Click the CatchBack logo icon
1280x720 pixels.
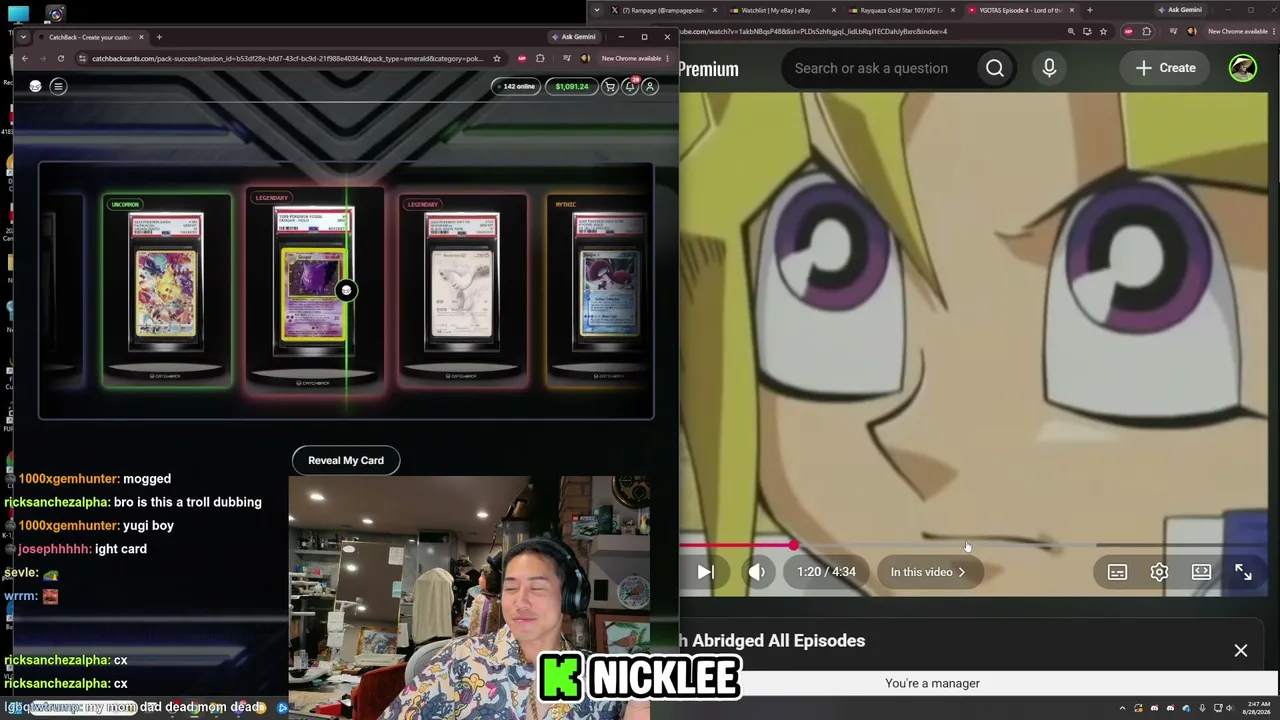click(x=35, y=86)
